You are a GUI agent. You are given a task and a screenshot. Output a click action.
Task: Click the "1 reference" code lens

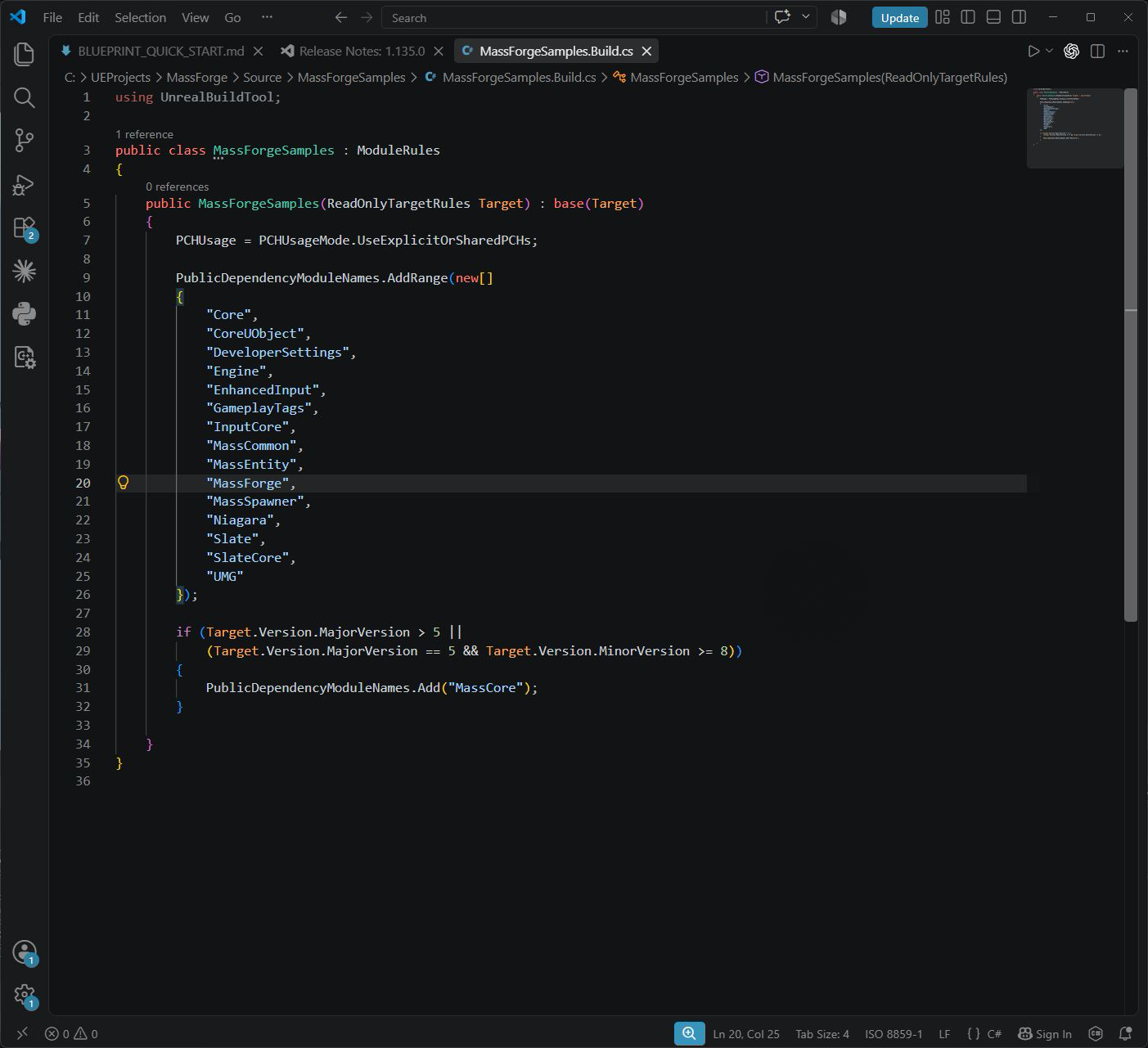click(144, 134)
